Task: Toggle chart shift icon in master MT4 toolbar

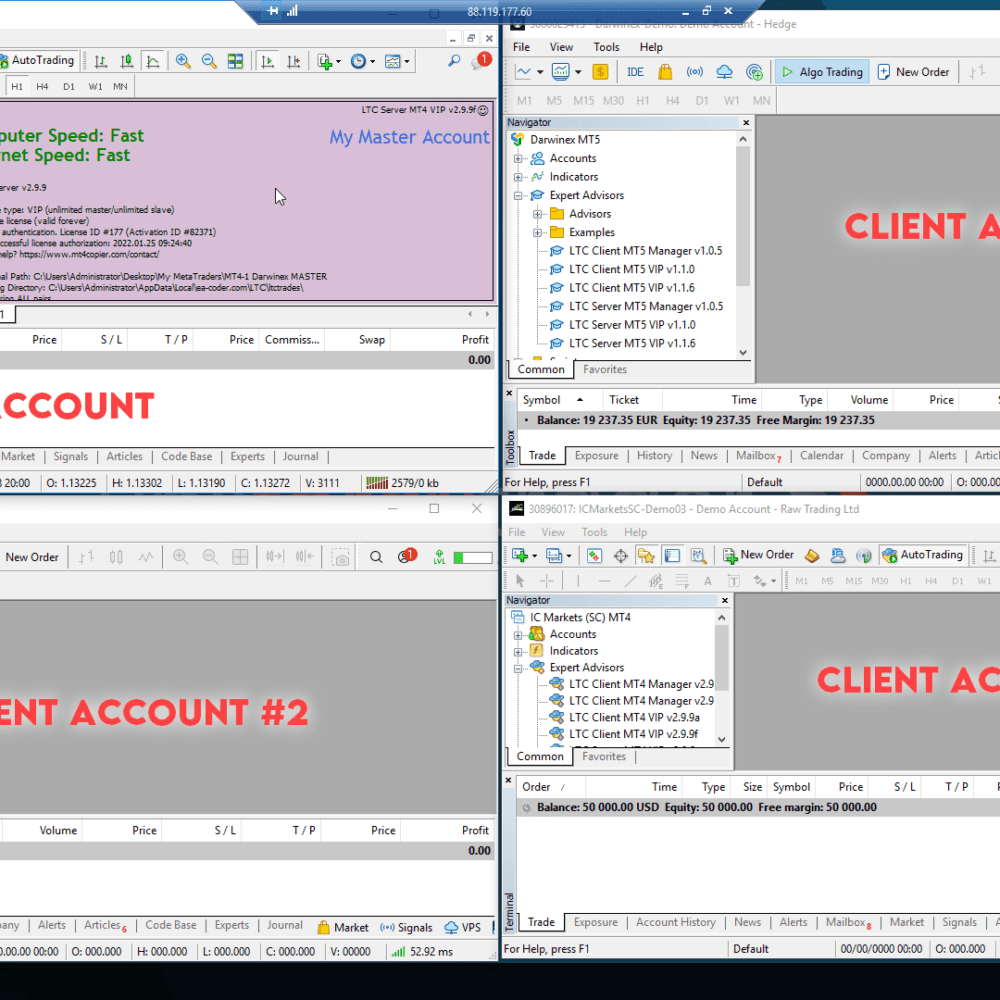Action: click(x=293, y=61)
